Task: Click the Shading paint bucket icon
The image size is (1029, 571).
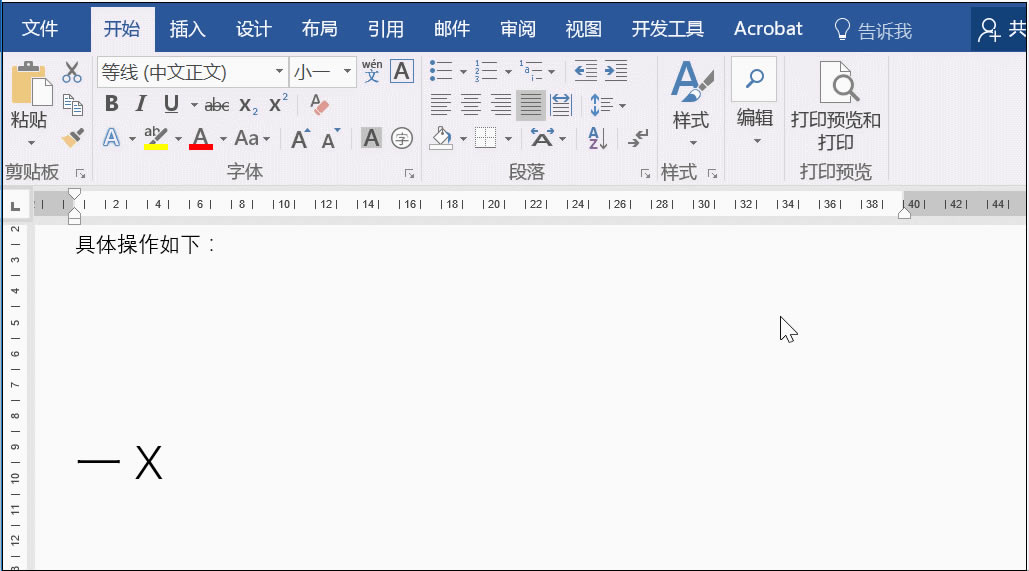Action: click(442, 138)
